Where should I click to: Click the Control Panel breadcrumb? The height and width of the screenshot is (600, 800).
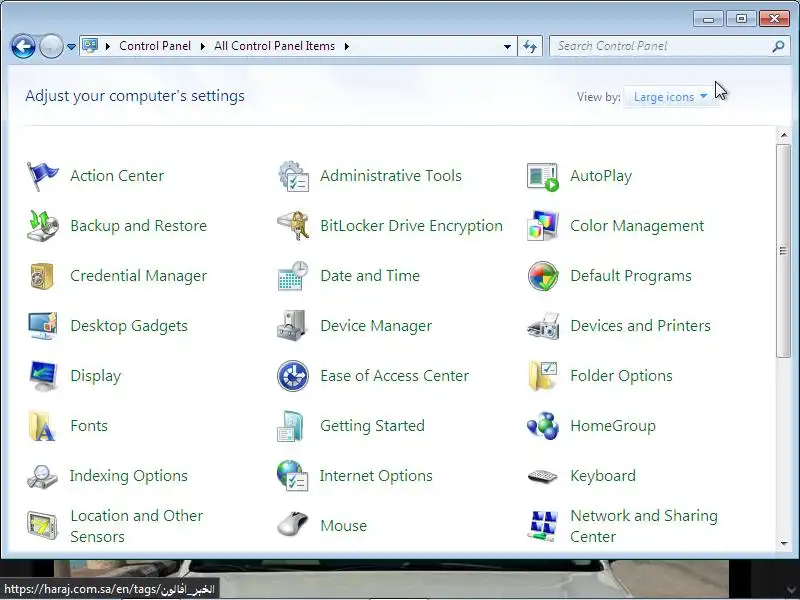click(x=155, y=46)
